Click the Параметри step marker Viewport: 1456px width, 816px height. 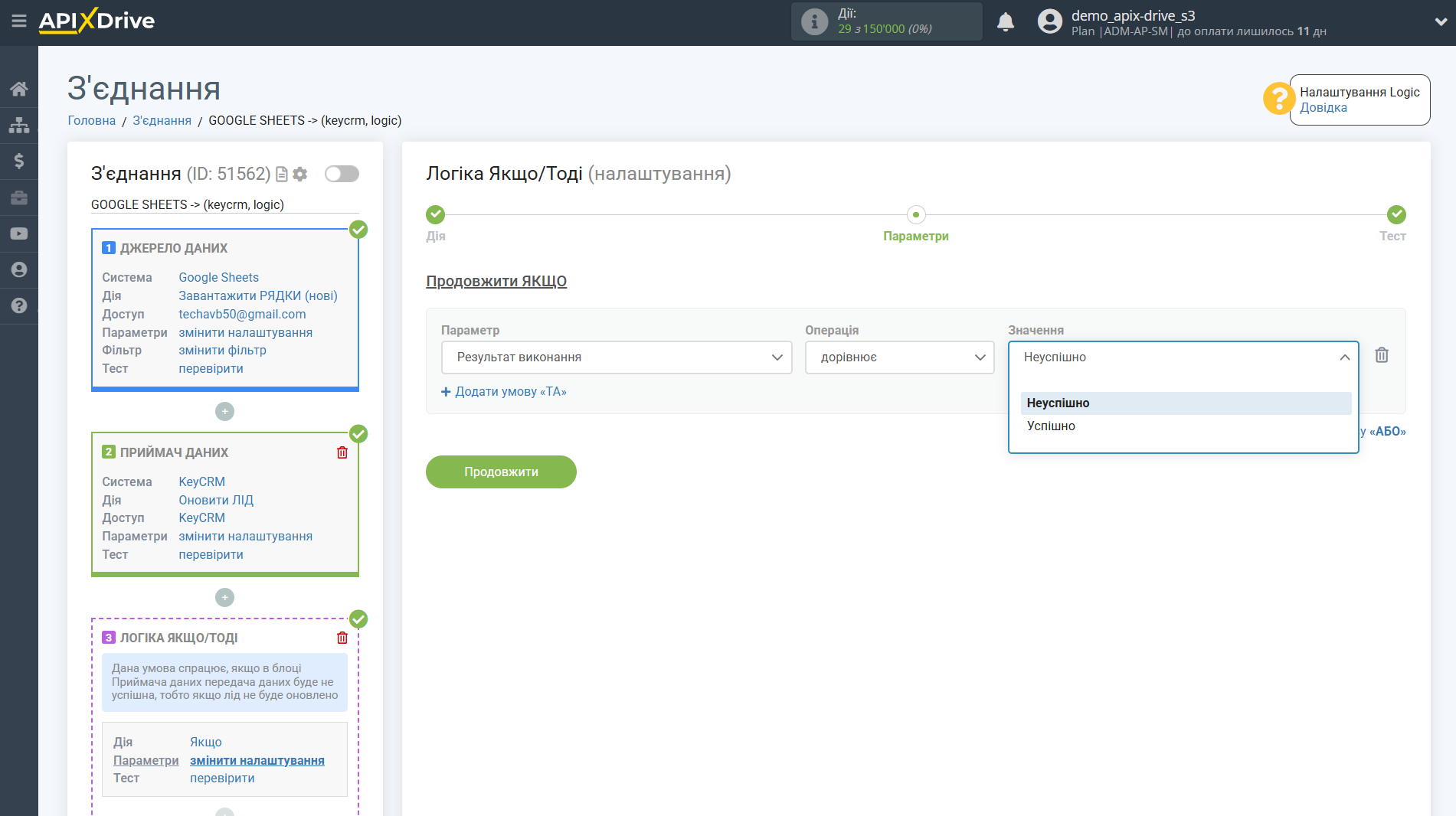click(x=916, y=214)
